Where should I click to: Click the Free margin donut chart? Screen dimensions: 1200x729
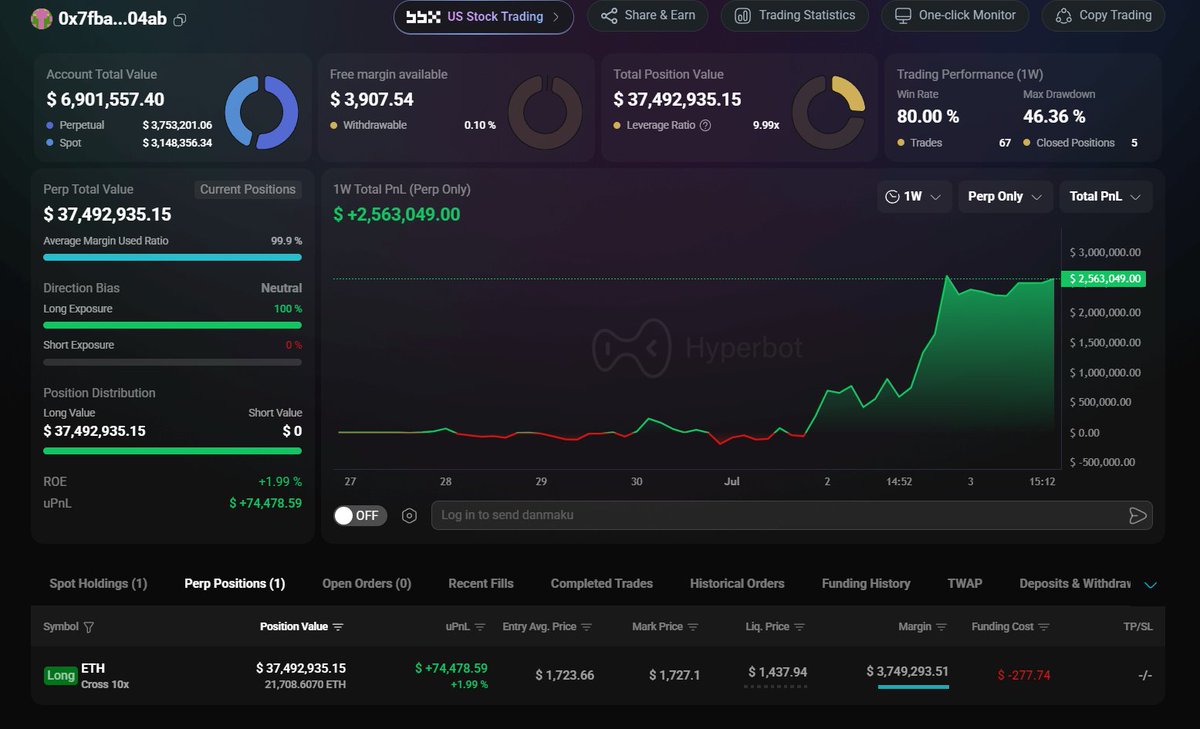click(x=545, y=112)
